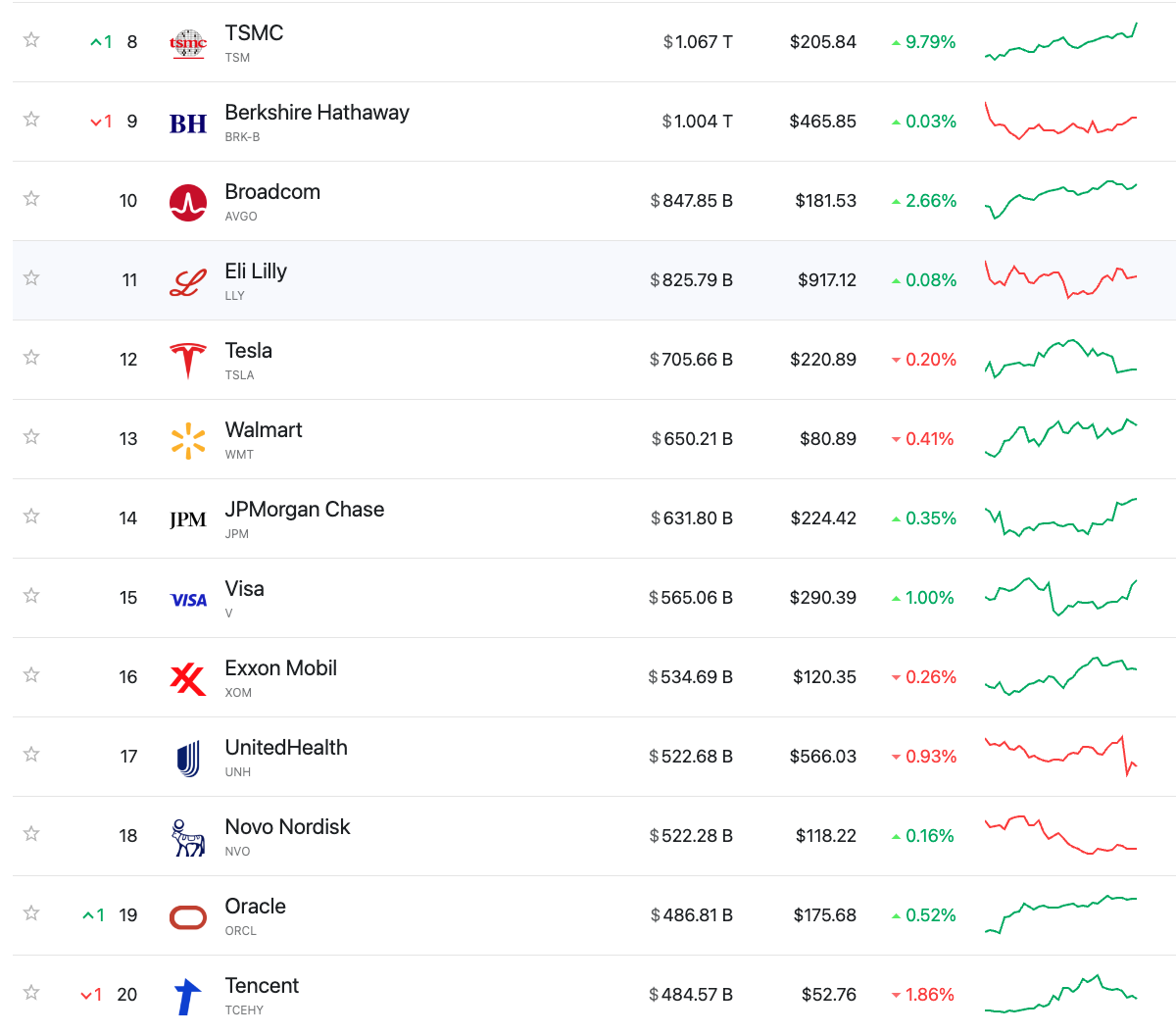Star the Novo Nordisk row
The width and height of the screenshot is (1176, 1034).
point(31,834)
